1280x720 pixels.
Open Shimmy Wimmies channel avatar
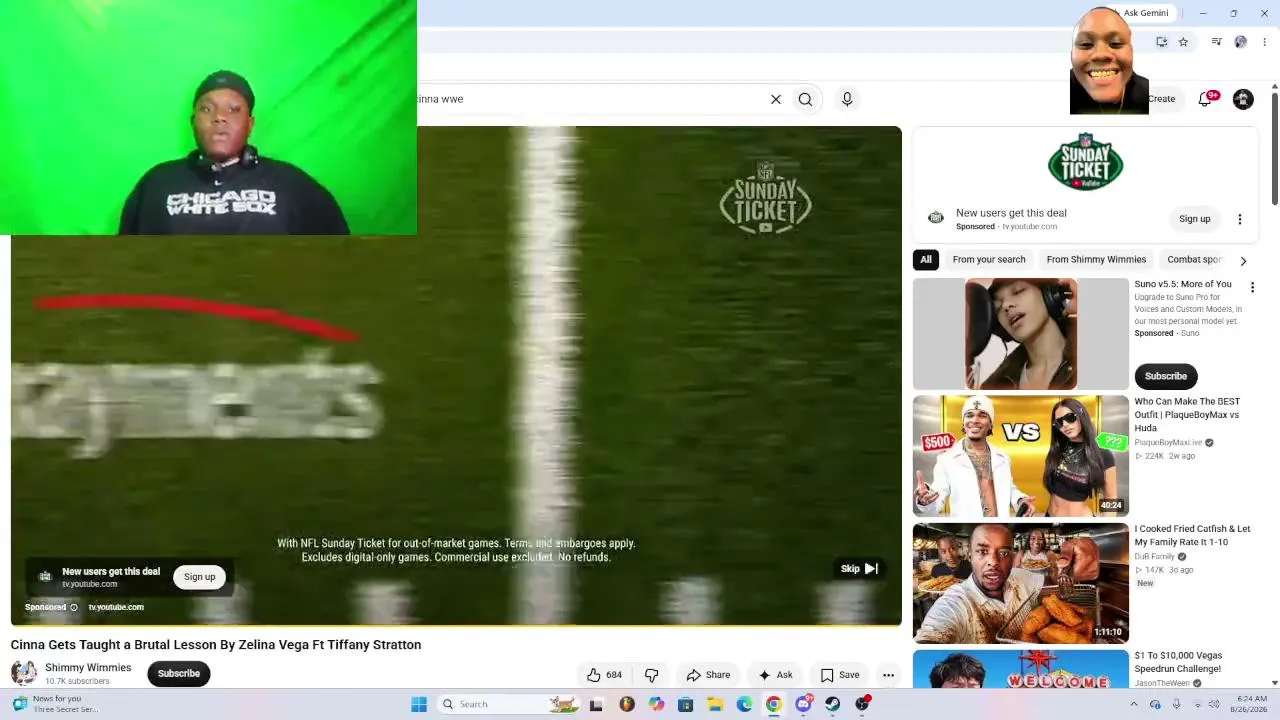(x=24, y=673)
